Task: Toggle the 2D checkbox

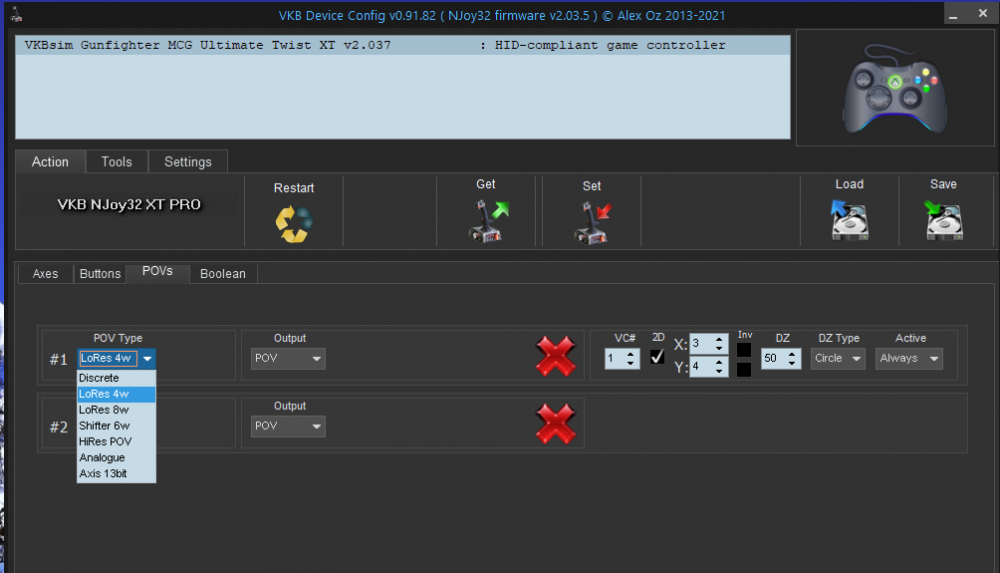Action: point(657,357)
